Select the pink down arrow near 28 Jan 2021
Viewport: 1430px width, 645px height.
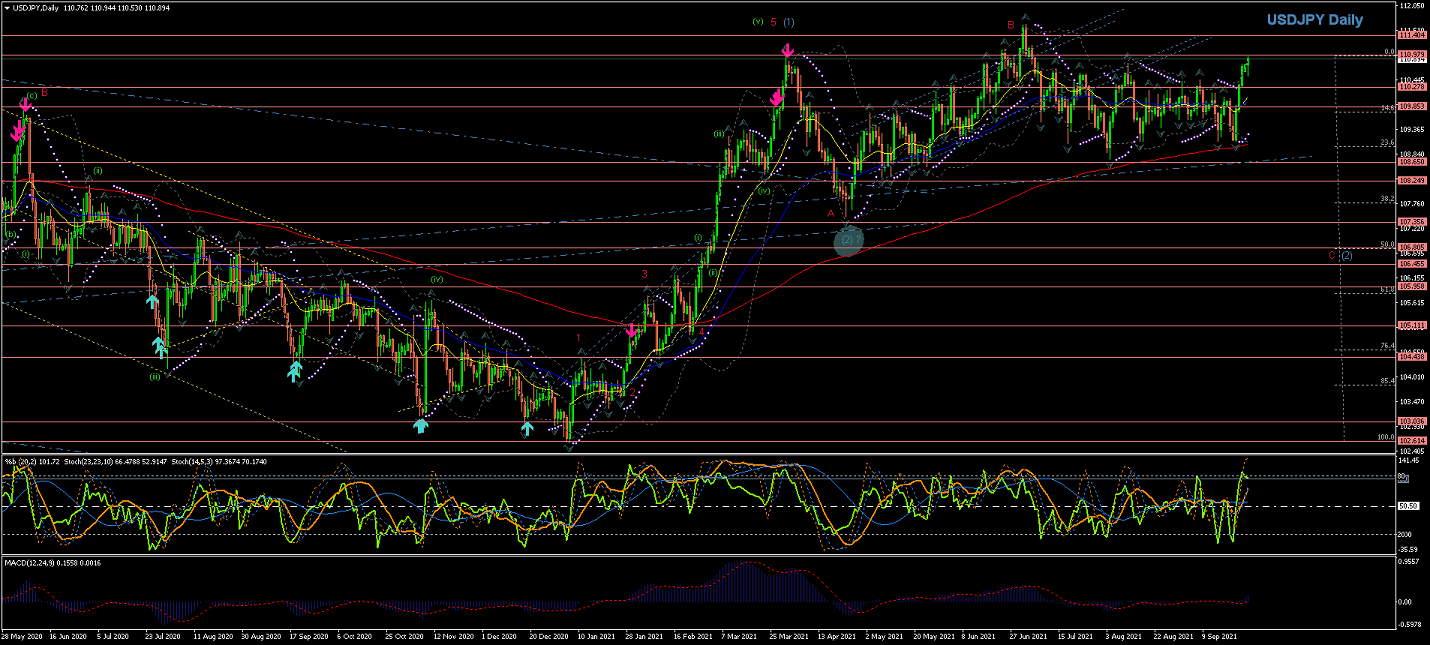(631, 330)
